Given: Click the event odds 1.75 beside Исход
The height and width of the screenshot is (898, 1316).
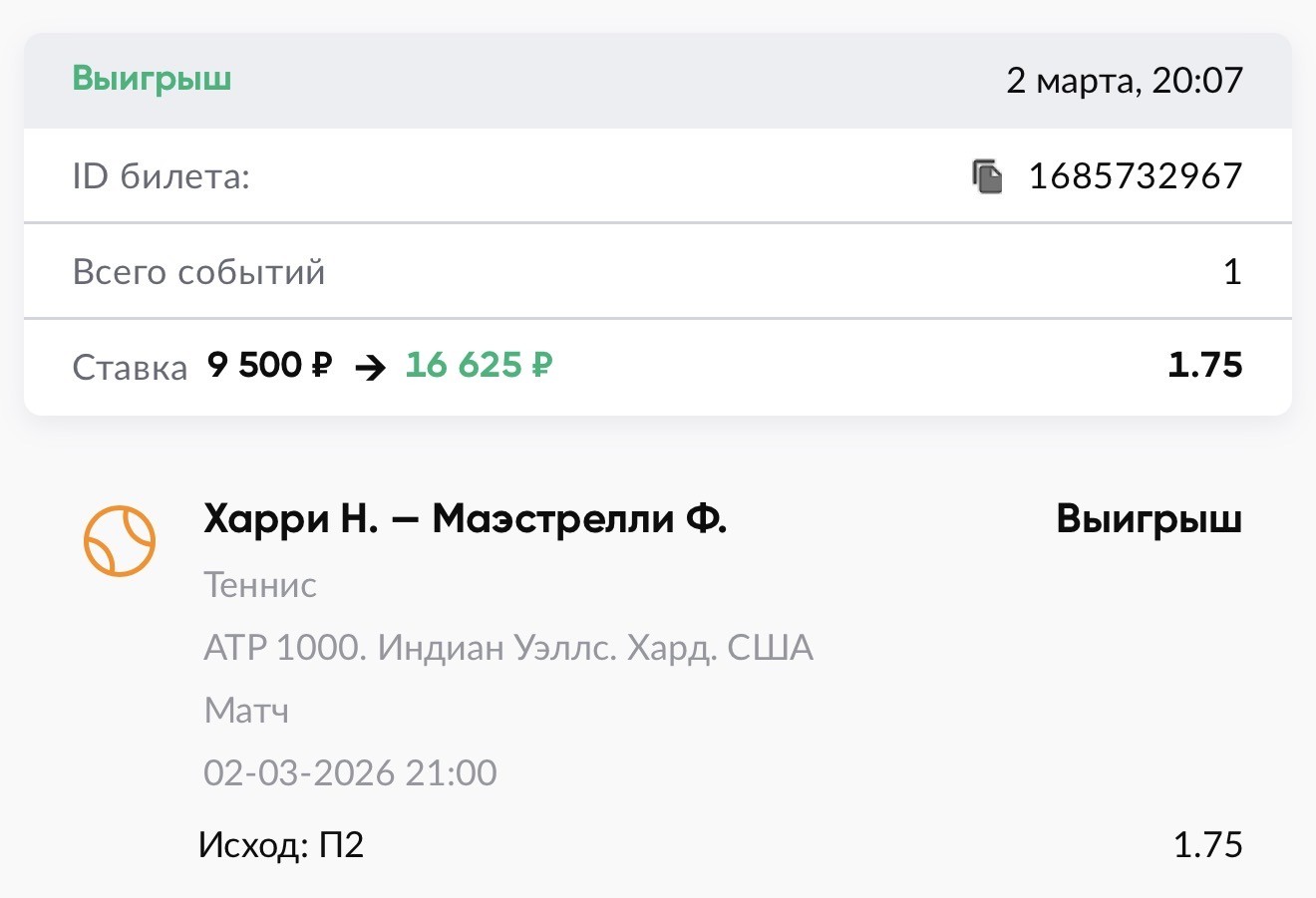Looking at the screenshot, I should 1207,845.
